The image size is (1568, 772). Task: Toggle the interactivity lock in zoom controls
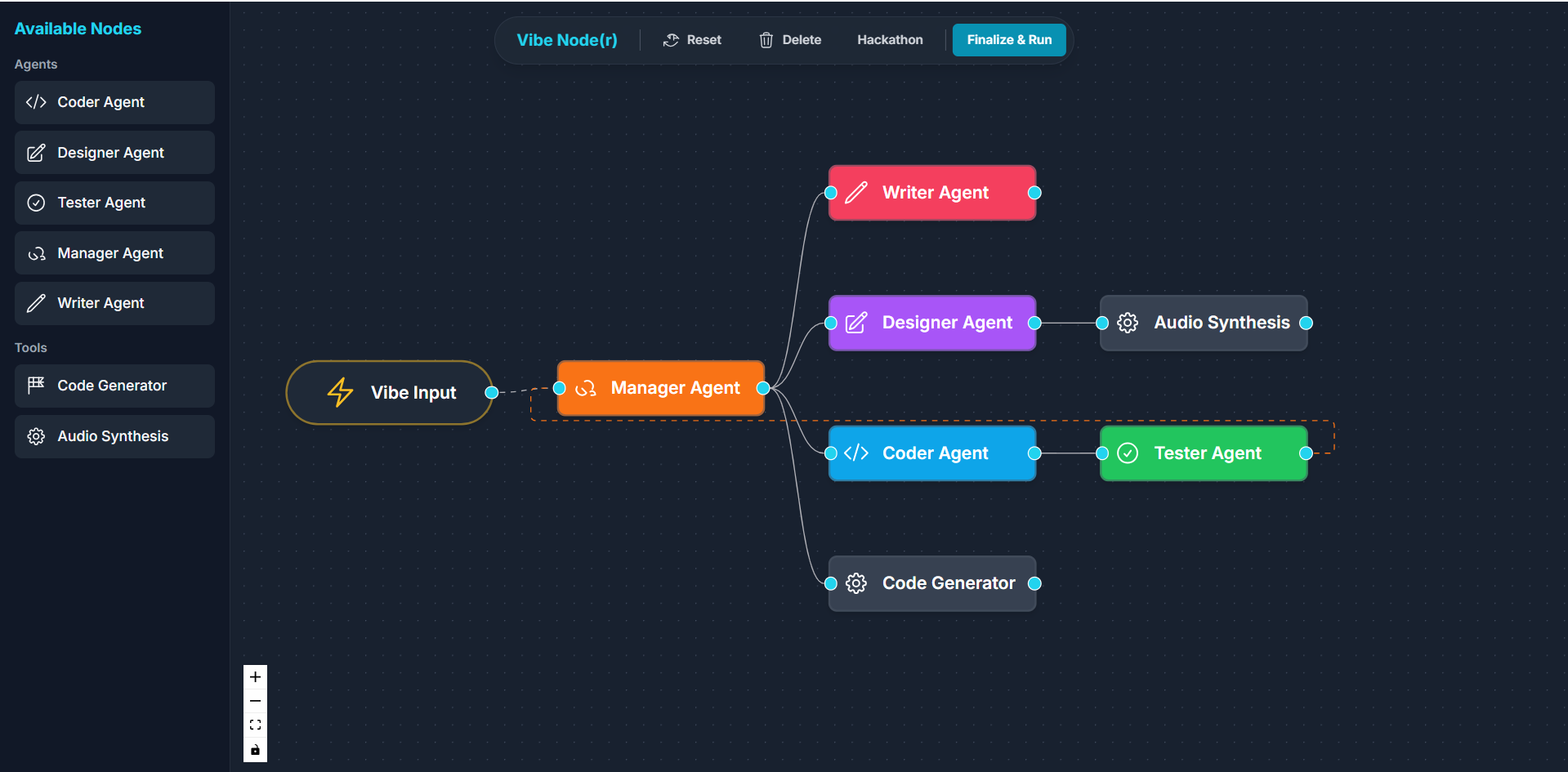[255, 749]
